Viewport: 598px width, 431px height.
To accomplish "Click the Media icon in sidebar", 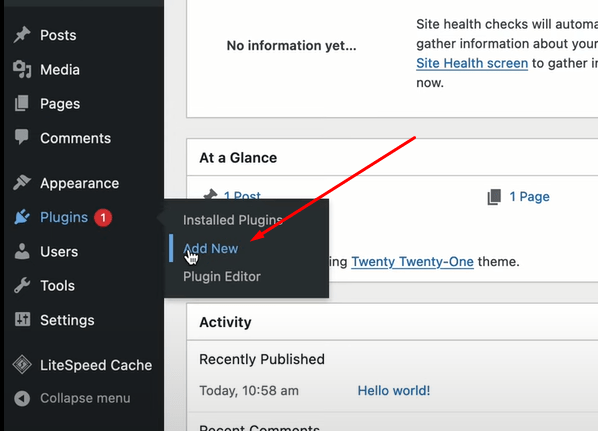I will pos(22,69).
